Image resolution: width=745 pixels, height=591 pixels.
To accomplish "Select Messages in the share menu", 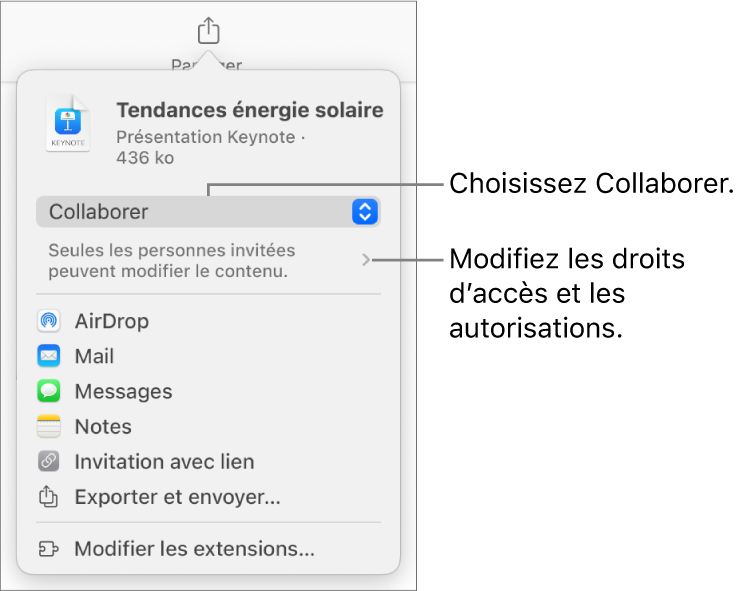I will point(123,392).
